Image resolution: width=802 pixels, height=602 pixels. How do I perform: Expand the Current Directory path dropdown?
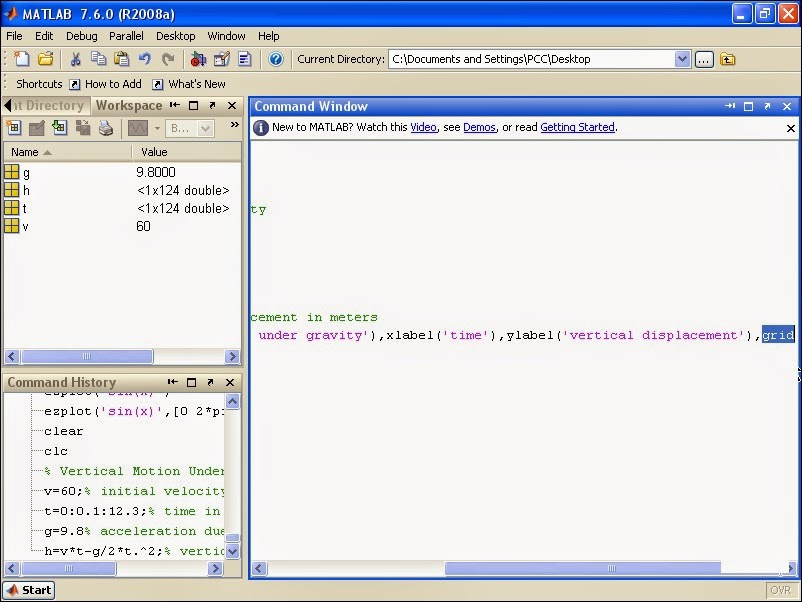[x=683, y=59]
